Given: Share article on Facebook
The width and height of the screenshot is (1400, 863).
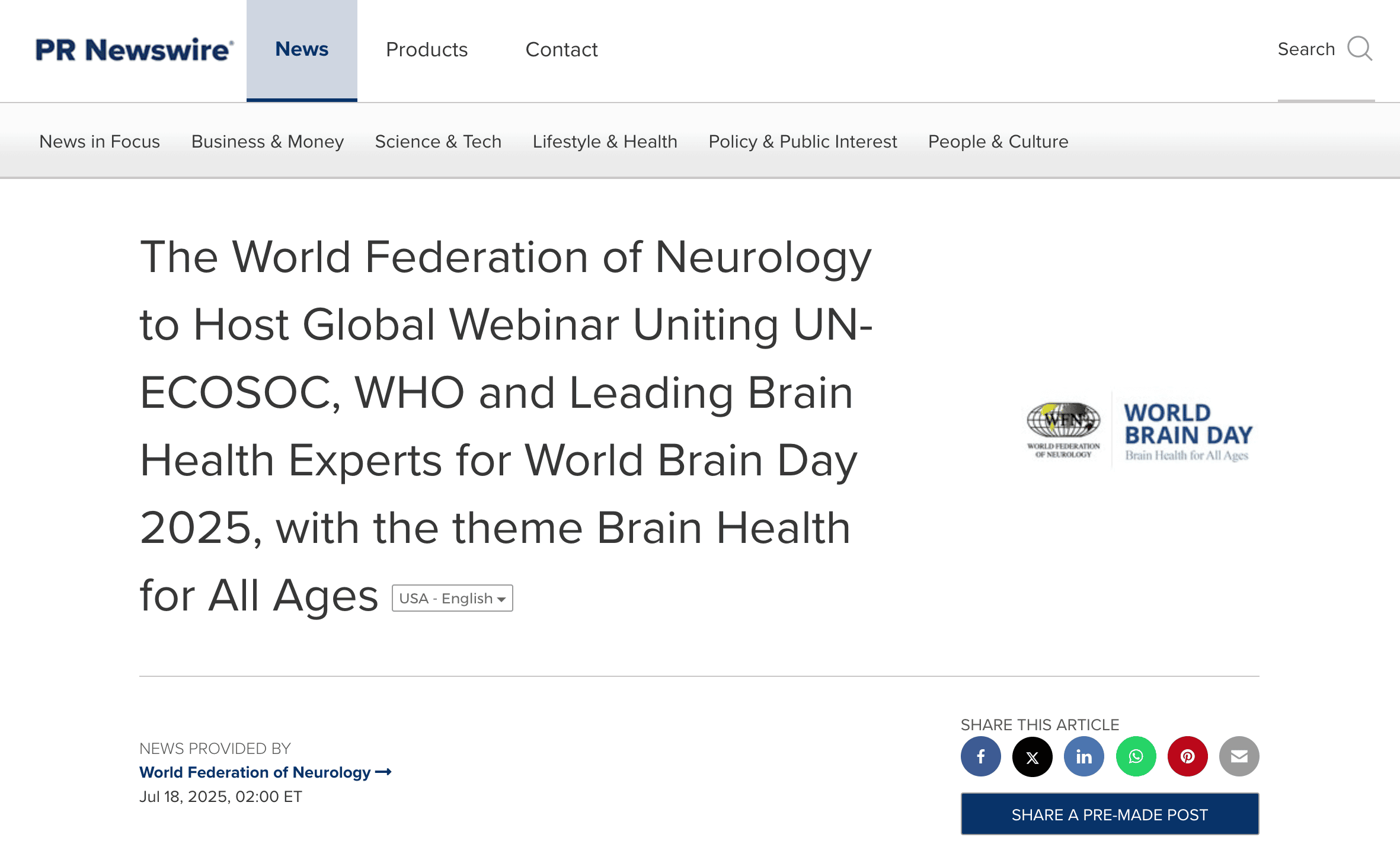Looking at the screenshot, I should [x=981, y=756].
